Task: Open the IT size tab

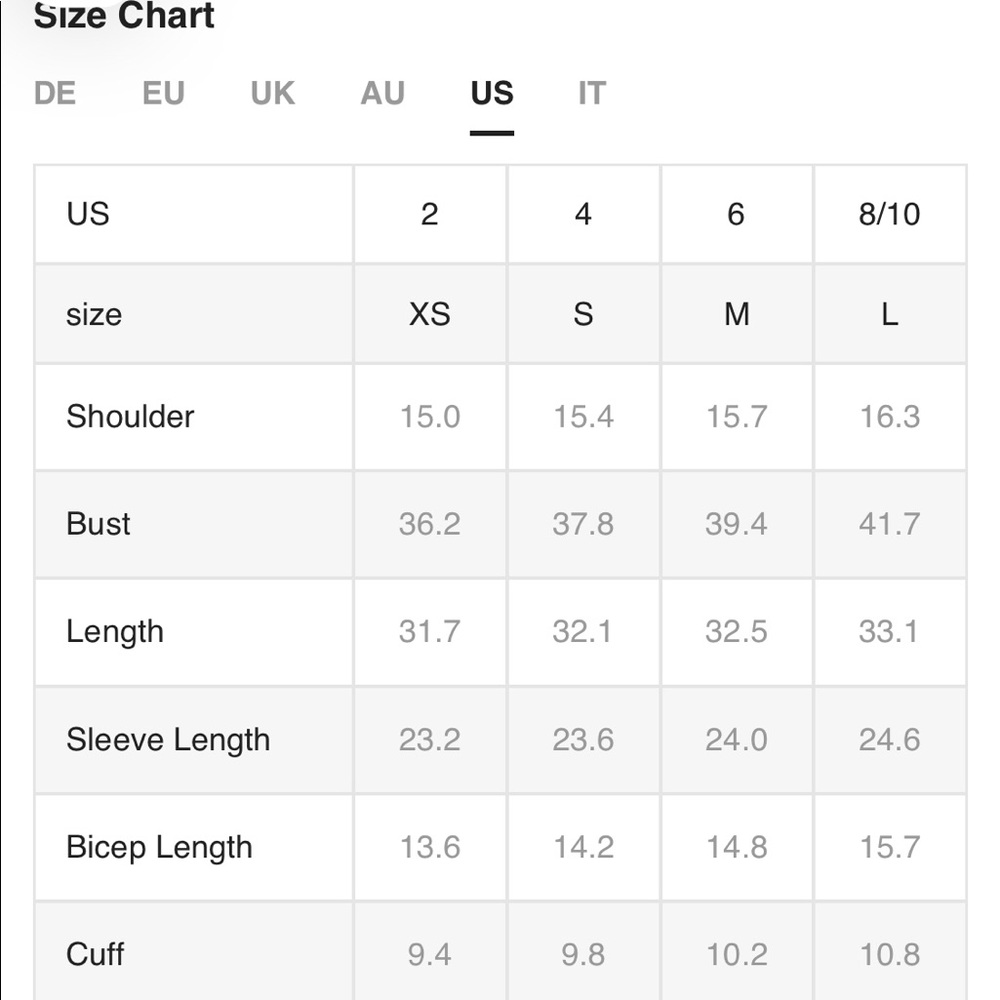Action: point(591,93)
